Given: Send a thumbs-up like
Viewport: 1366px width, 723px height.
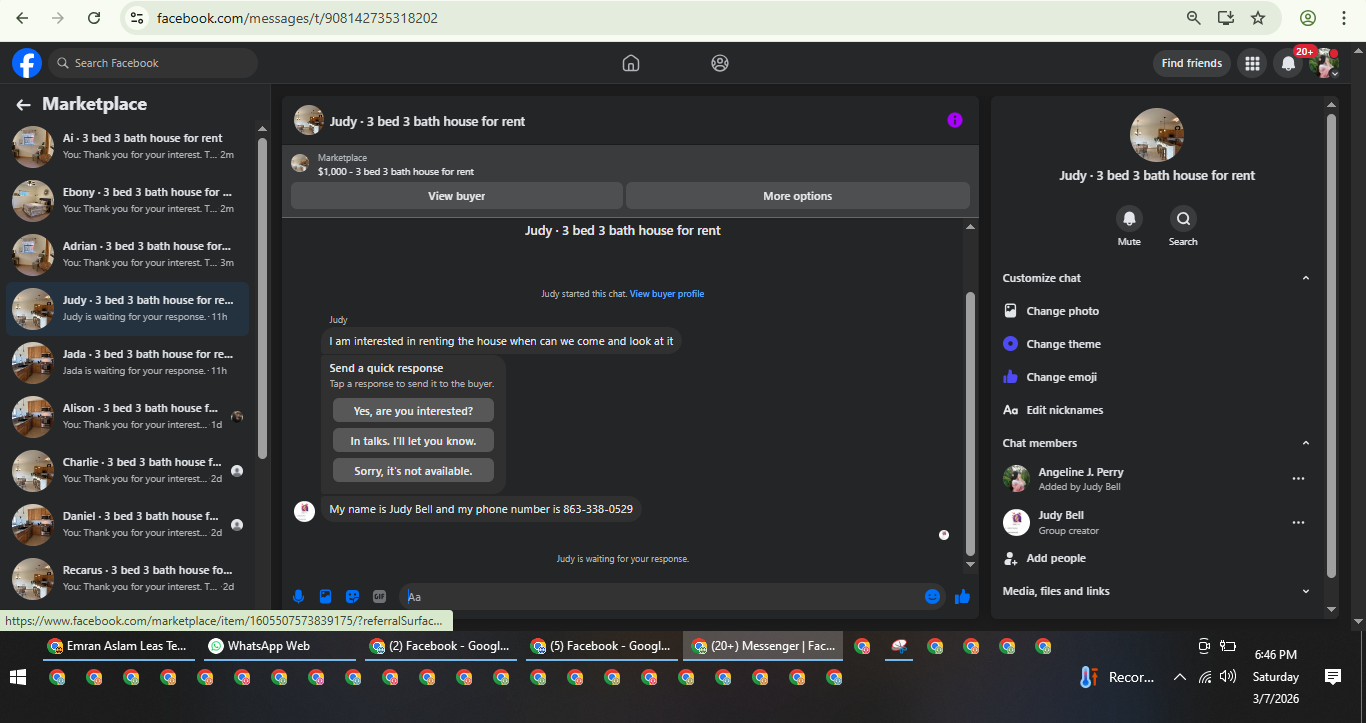Looking at the screenshot, I should [x=962, y=596].
